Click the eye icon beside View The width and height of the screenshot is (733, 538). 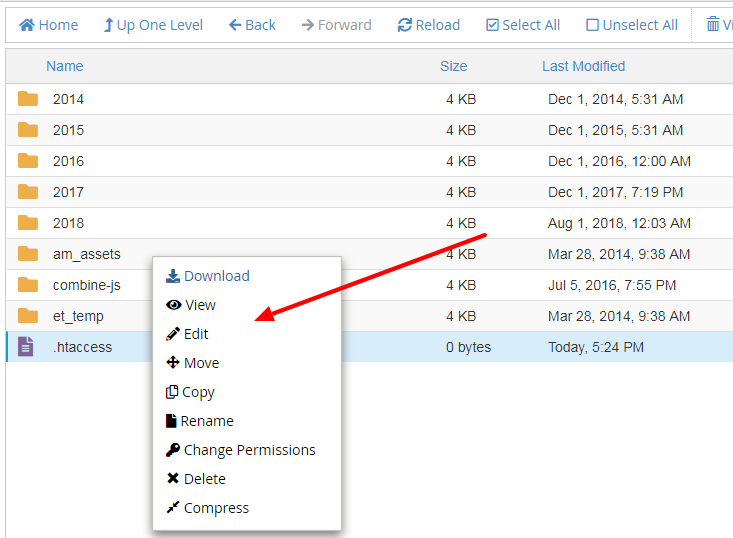[x=174, y=305]
